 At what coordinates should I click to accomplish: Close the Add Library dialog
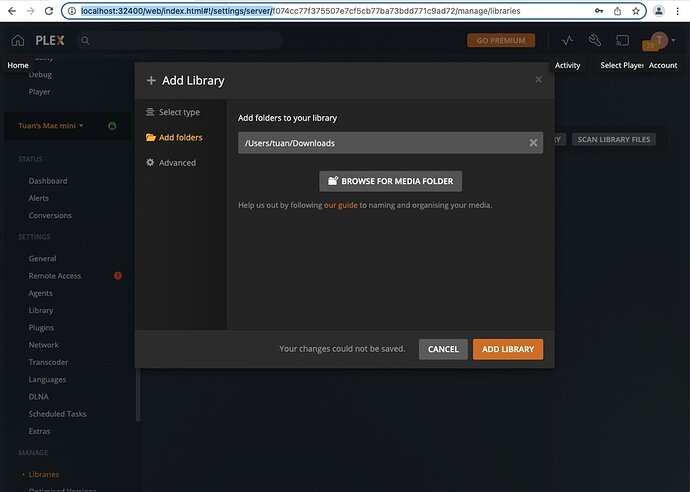[x=538, y=80]
